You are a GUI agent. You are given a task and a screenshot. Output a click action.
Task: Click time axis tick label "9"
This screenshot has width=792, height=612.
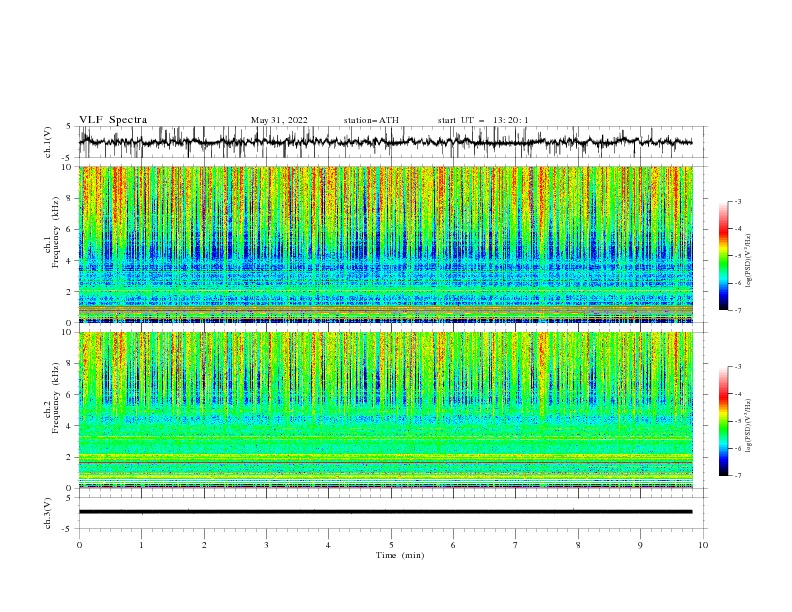click(640, 545)
